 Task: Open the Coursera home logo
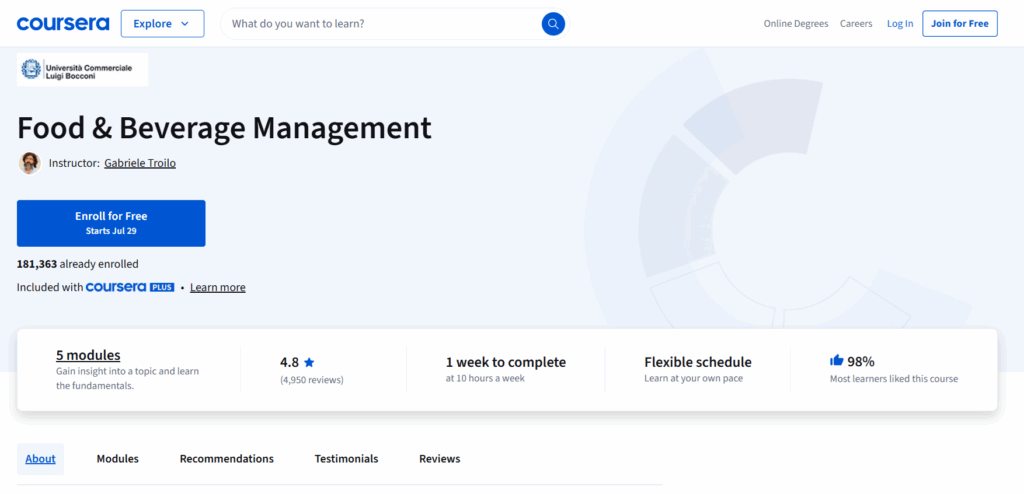(x=63, y=24)
